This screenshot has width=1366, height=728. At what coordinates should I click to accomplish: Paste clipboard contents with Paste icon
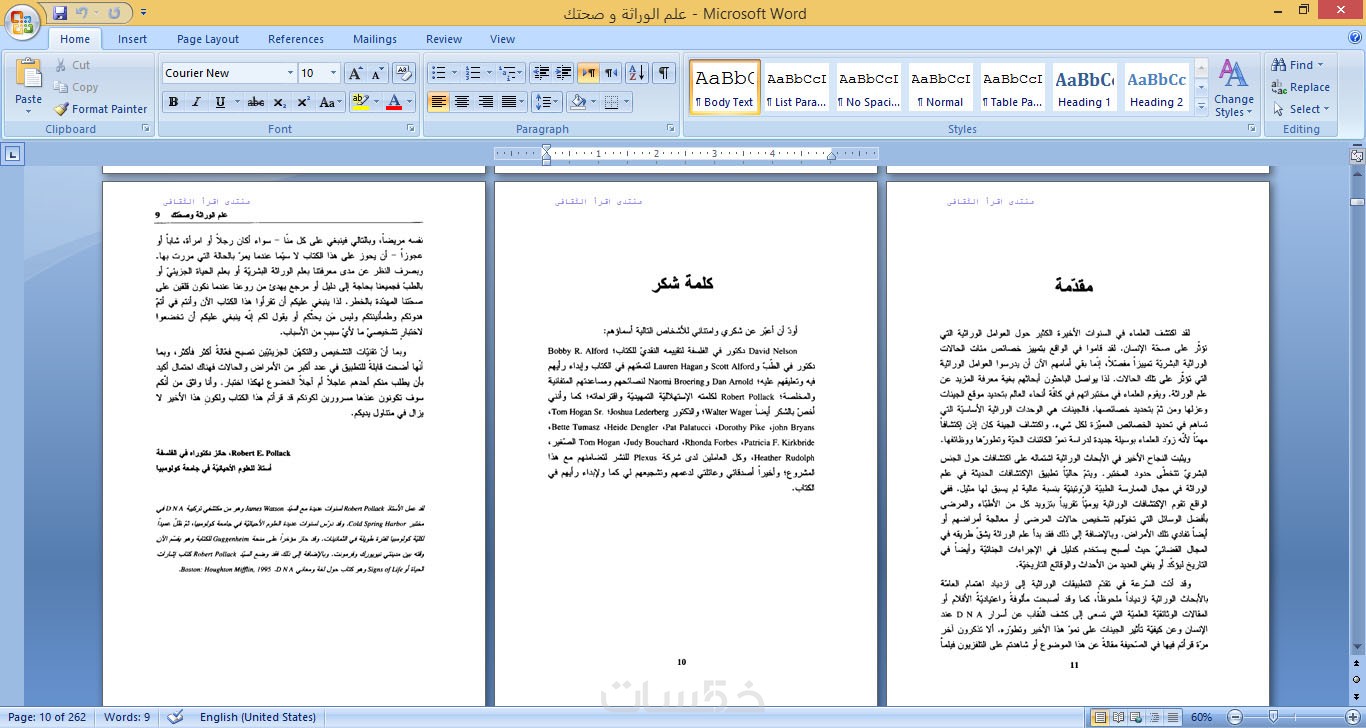coord(28,74)
